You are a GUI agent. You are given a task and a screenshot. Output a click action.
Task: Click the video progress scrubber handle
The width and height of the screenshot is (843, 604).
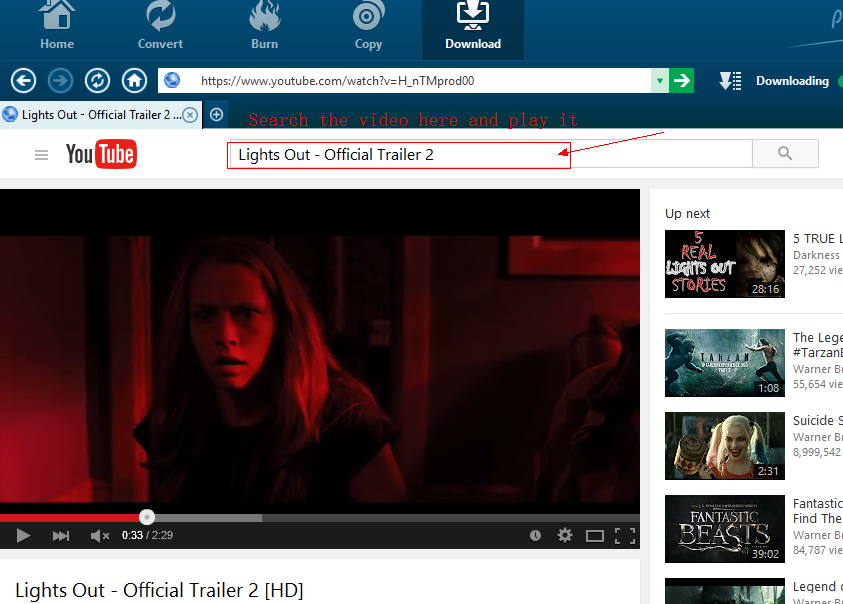147,517
